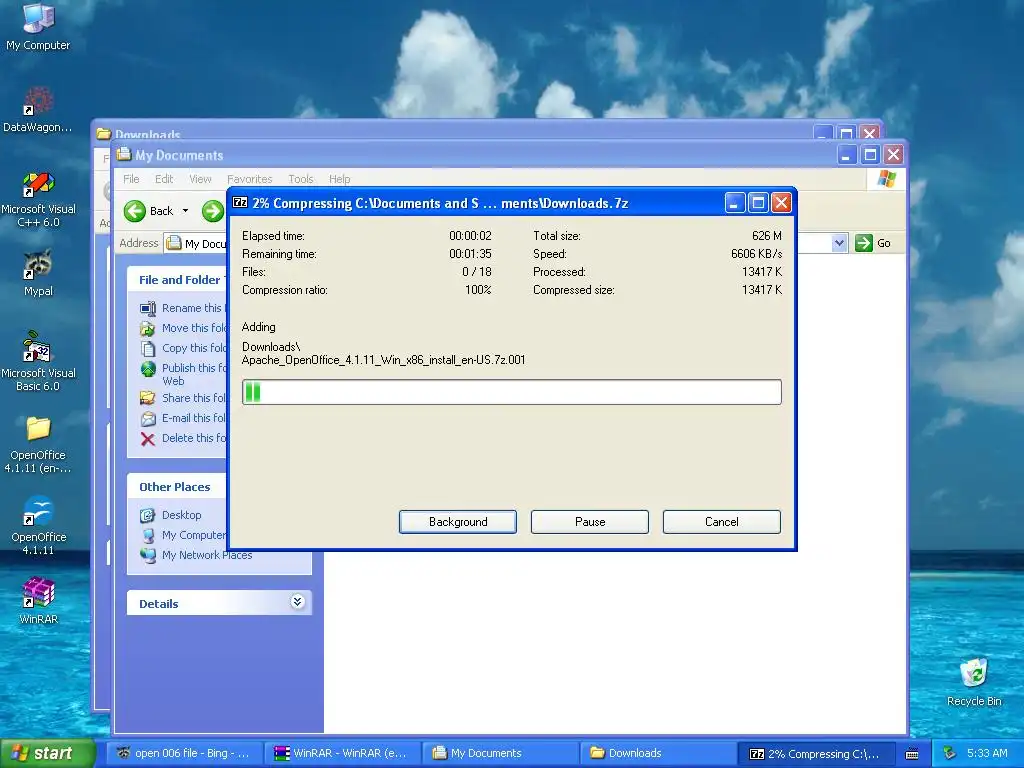This screenshot has height=768, width=1024.
Task: Open the address bar dropdown arrow
Action: point(839,243)
